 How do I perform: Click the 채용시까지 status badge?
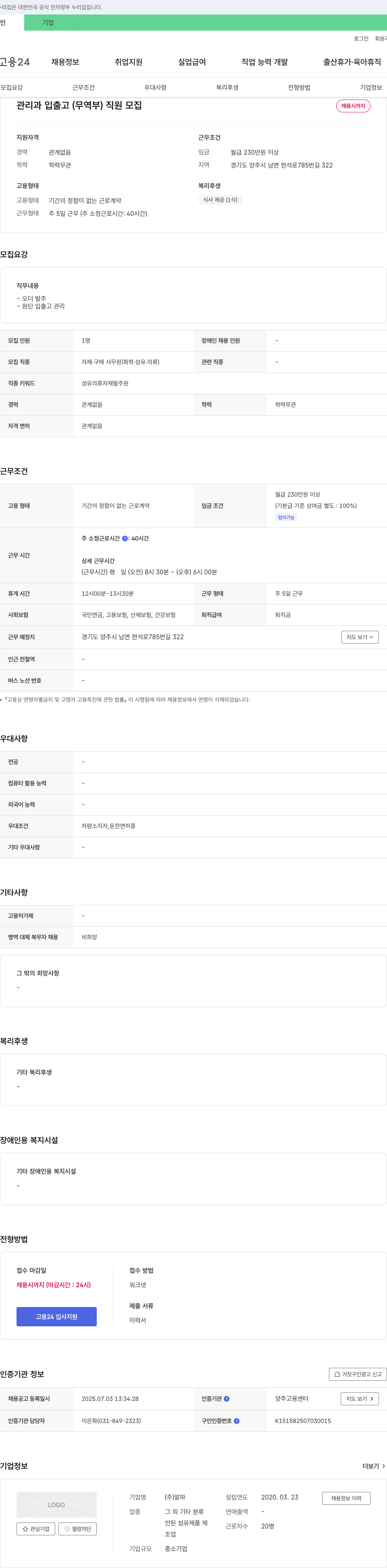(x=353, y=106)
